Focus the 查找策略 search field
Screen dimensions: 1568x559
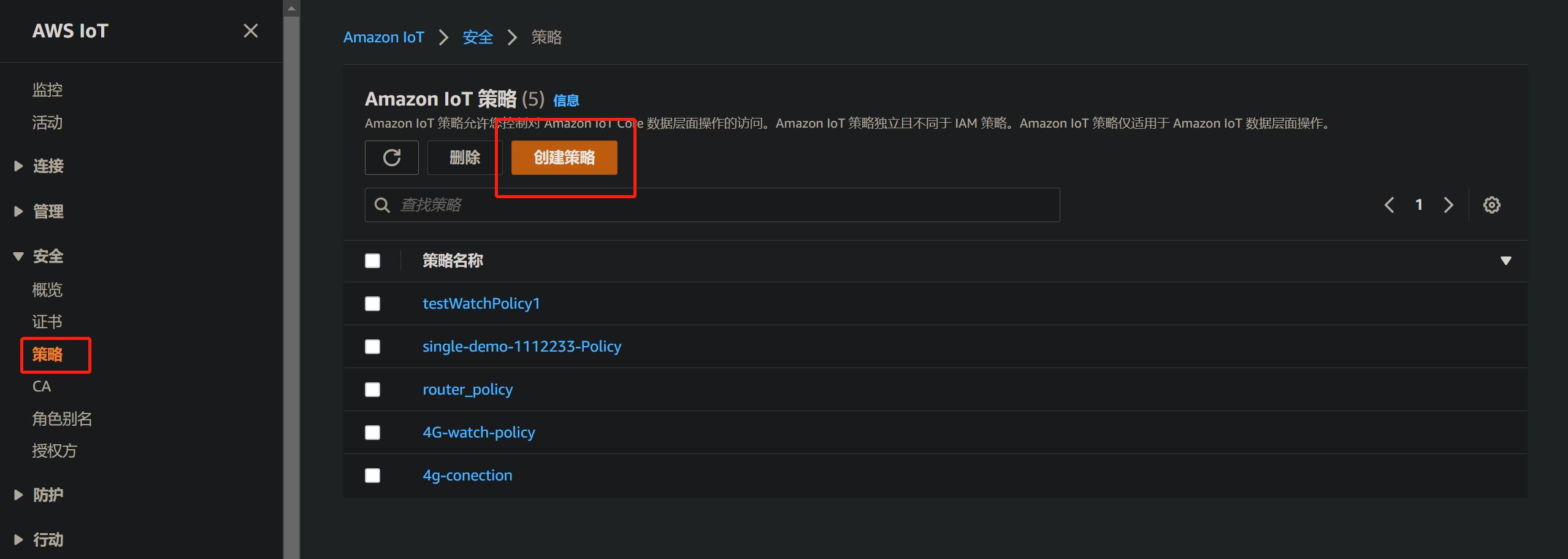(712, 205)
